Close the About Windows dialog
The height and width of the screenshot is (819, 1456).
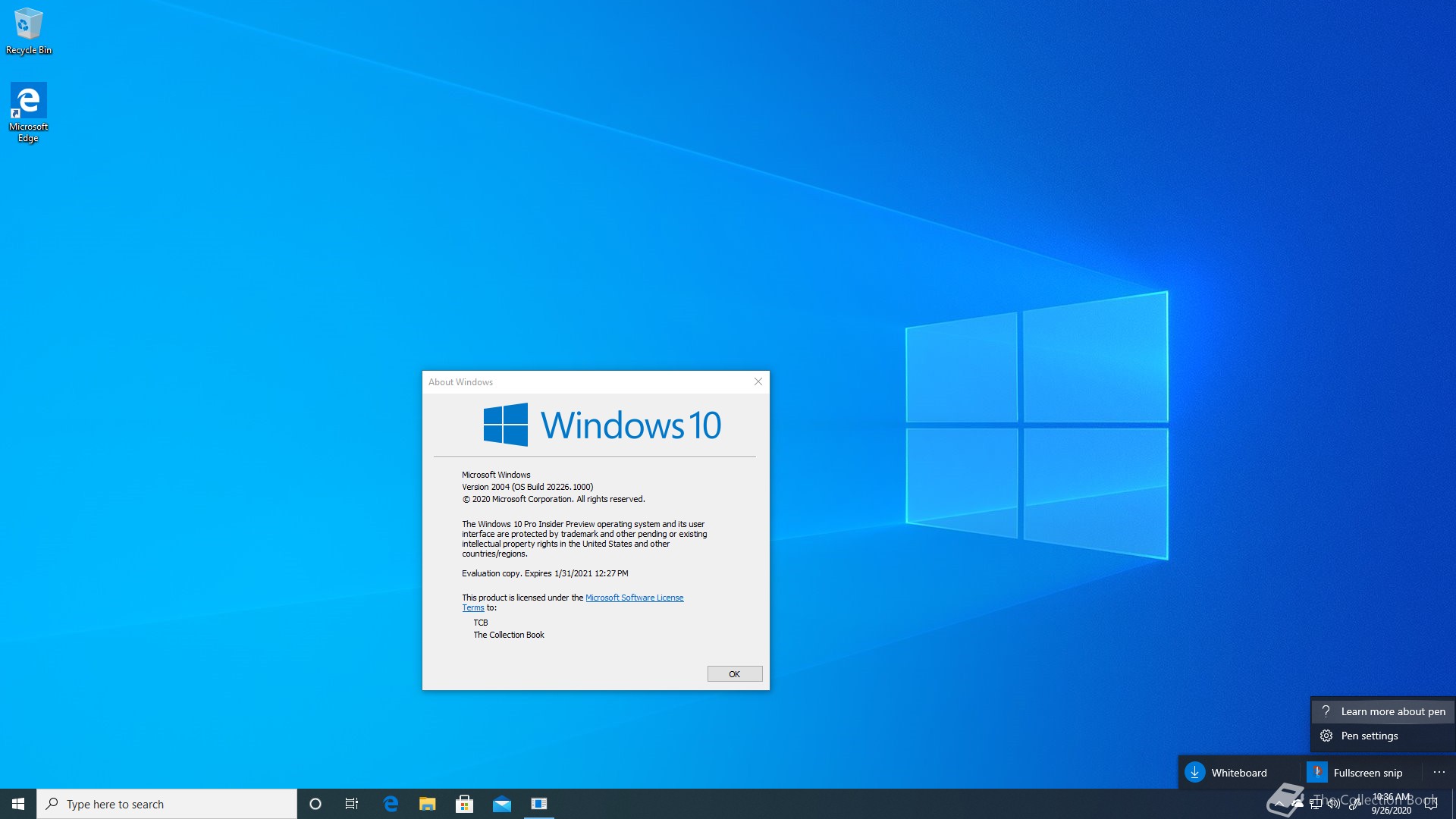(x=758, y=382)
